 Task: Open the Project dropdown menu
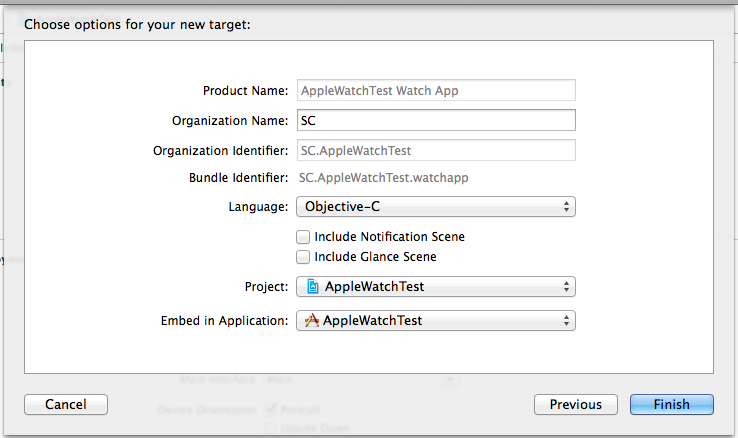[435, 286]
